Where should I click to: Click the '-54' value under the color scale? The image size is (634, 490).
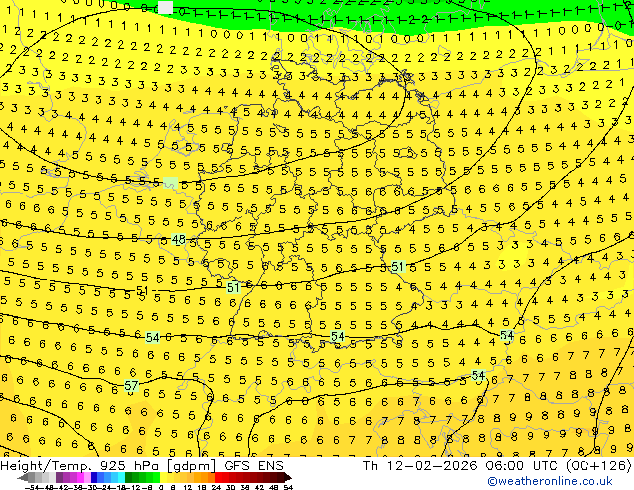coord(32,488)
